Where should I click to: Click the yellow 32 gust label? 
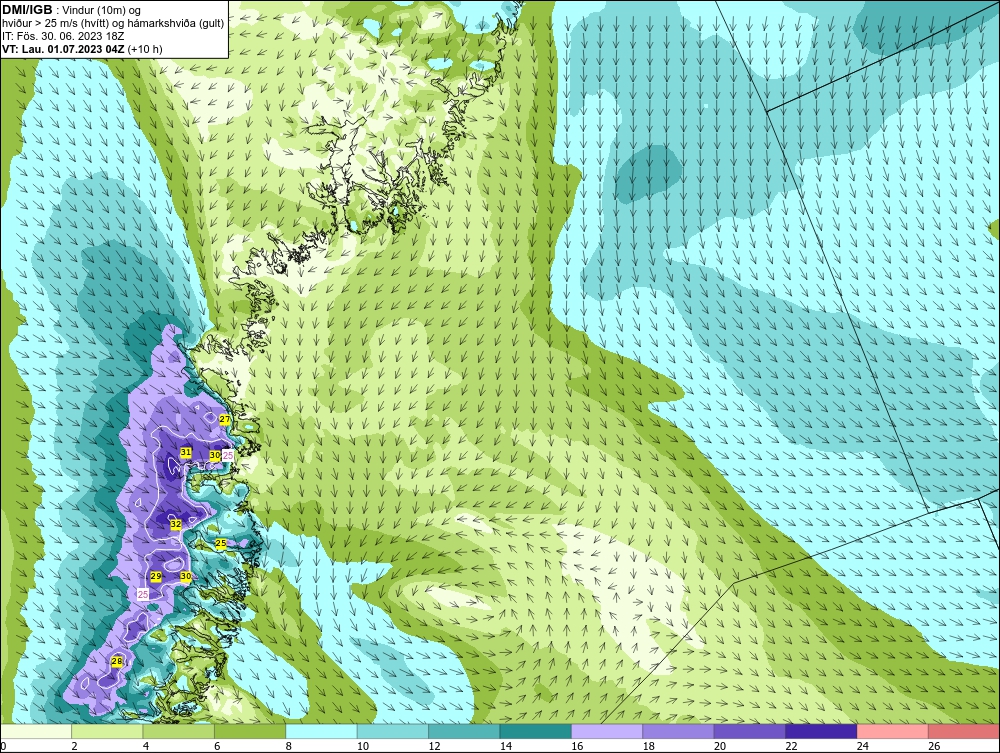[x=176, y=524]
